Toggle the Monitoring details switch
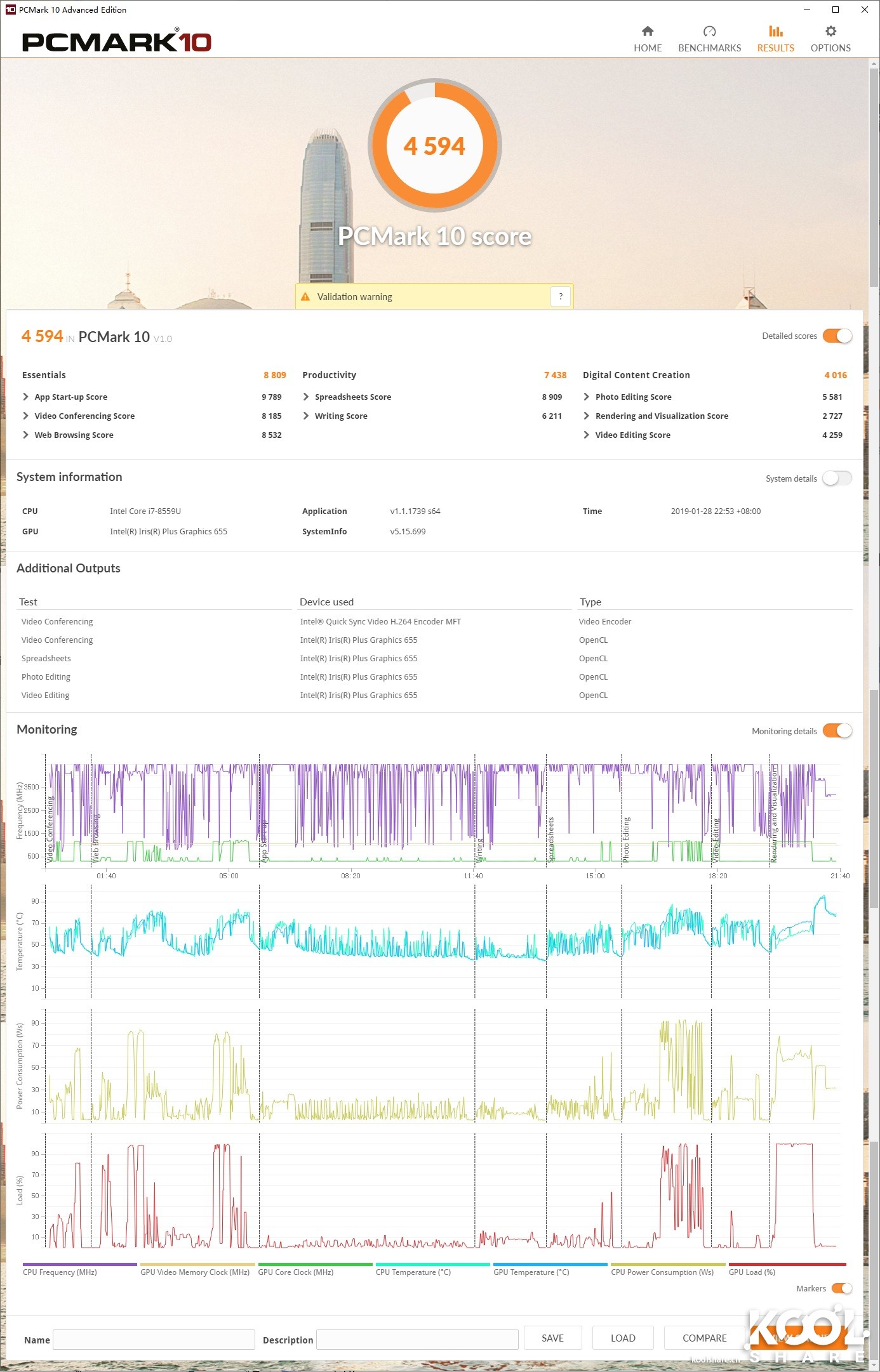This screenshot has height=1372, width=880. 837,731
